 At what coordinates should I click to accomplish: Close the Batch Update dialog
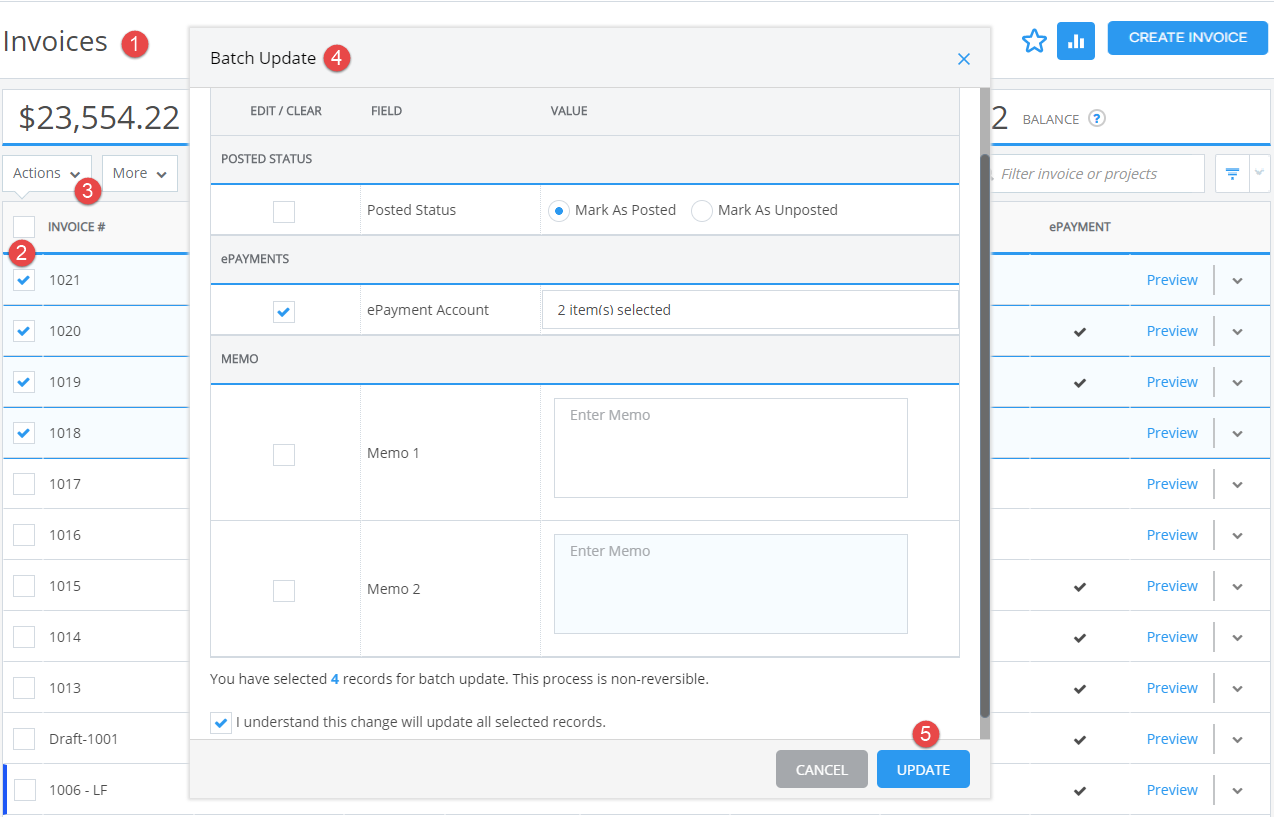pyautogui.click(x=964, y=59)
